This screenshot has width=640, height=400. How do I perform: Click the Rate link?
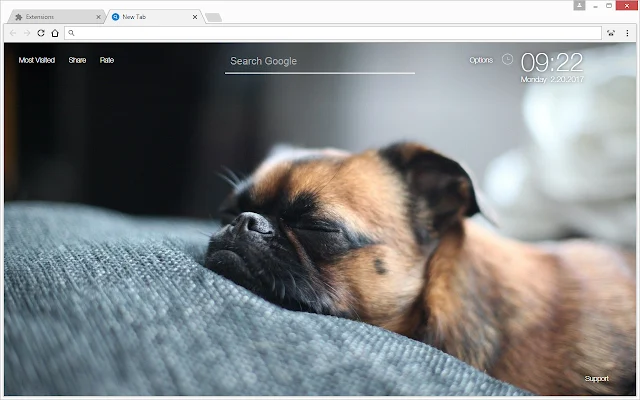pos(107,60)
